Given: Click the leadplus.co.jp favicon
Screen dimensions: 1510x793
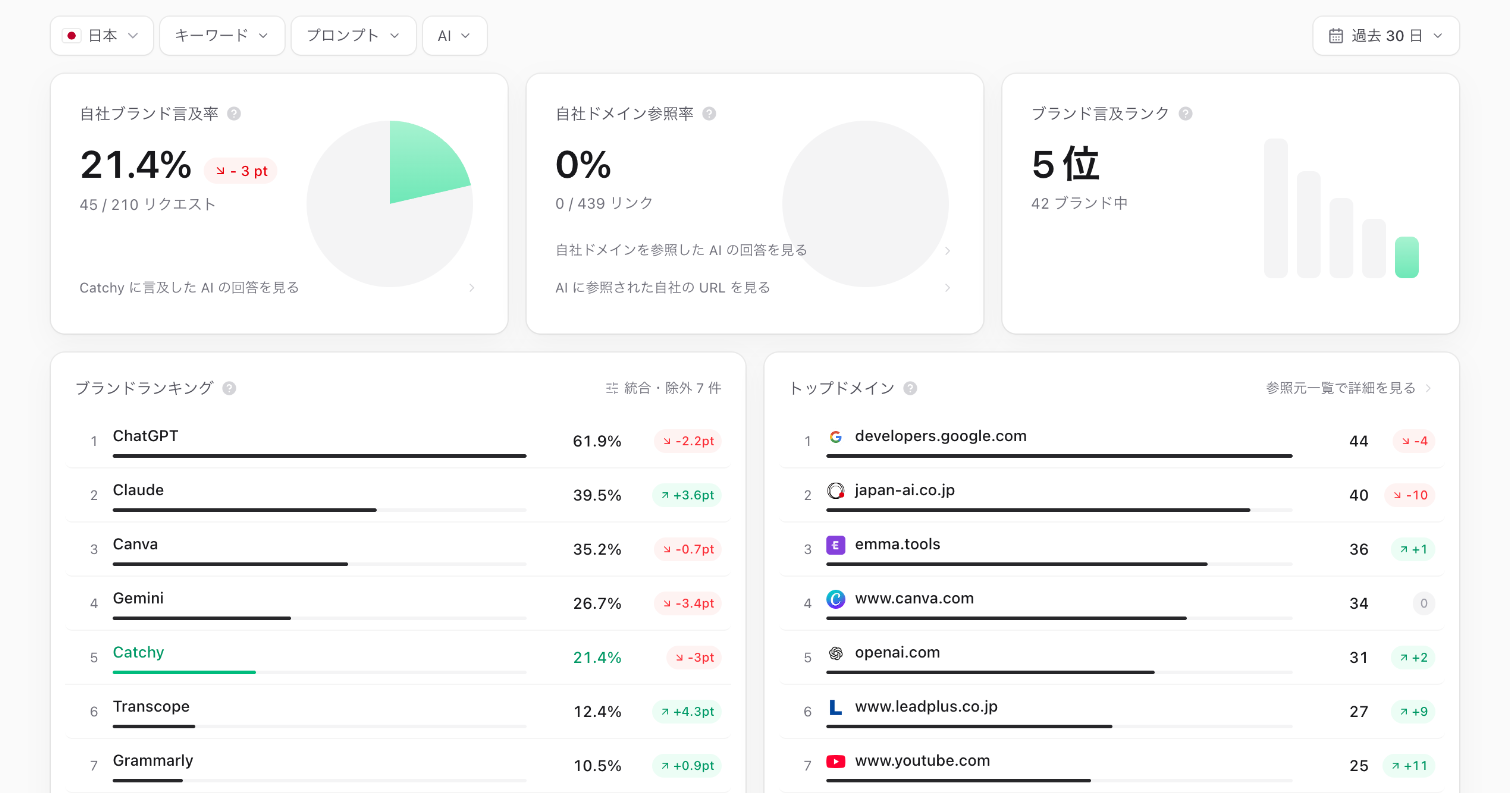Looking at the screenshot, I should 836,707.
